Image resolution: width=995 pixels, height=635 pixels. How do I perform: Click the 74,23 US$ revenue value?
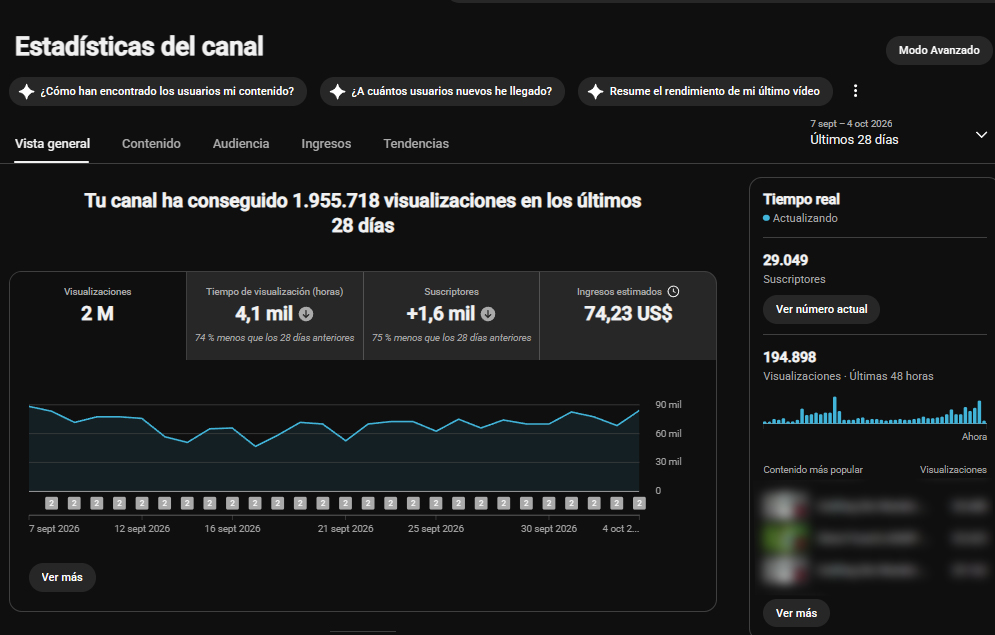click(628, 313)
